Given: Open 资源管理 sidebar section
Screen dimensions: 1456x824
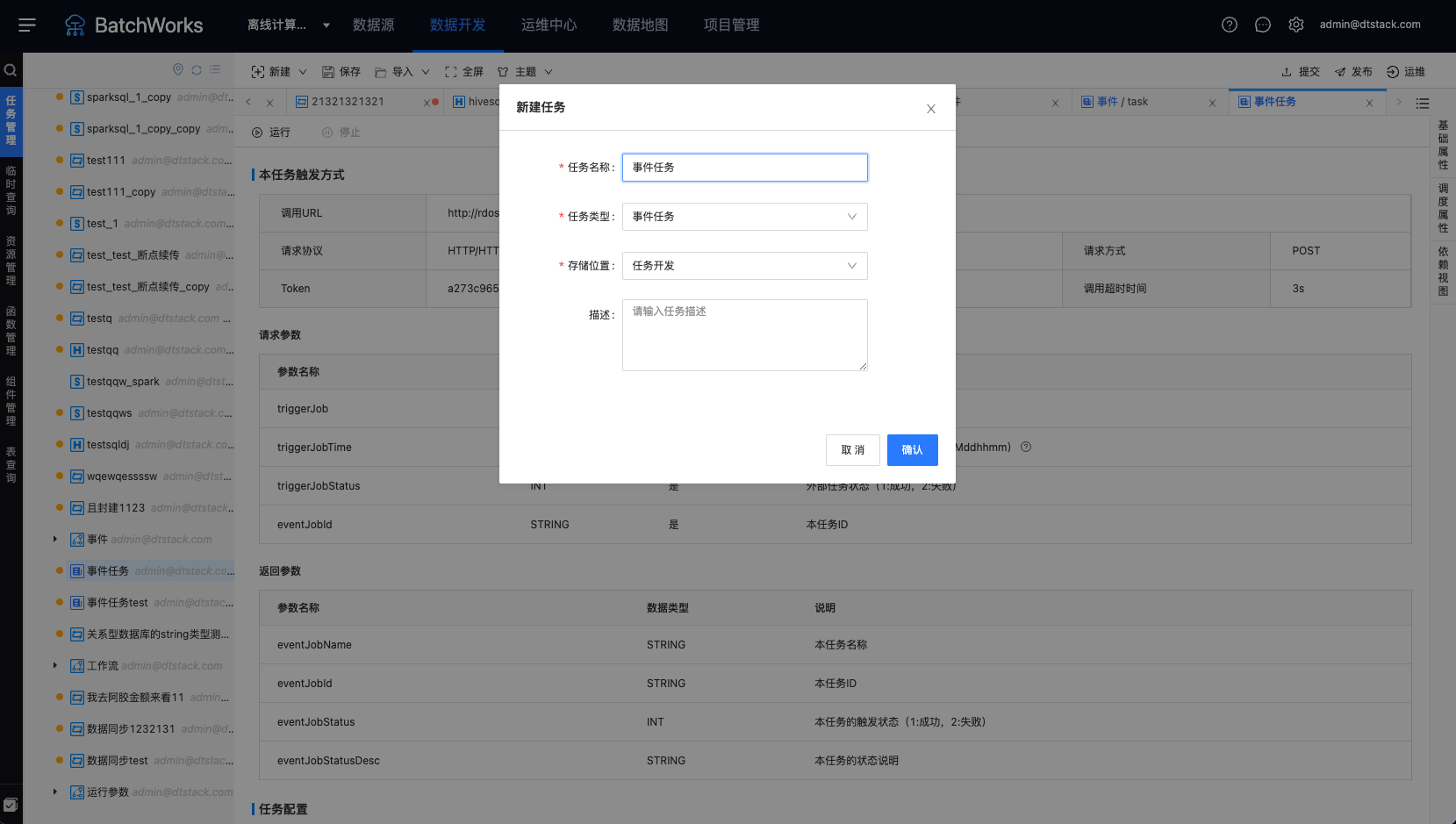Looking at the screenshot, I should 11,261.
